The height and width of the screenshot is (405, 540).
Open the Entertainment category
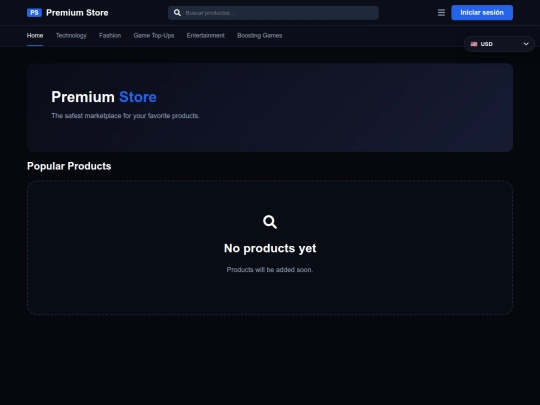point(206,35)
